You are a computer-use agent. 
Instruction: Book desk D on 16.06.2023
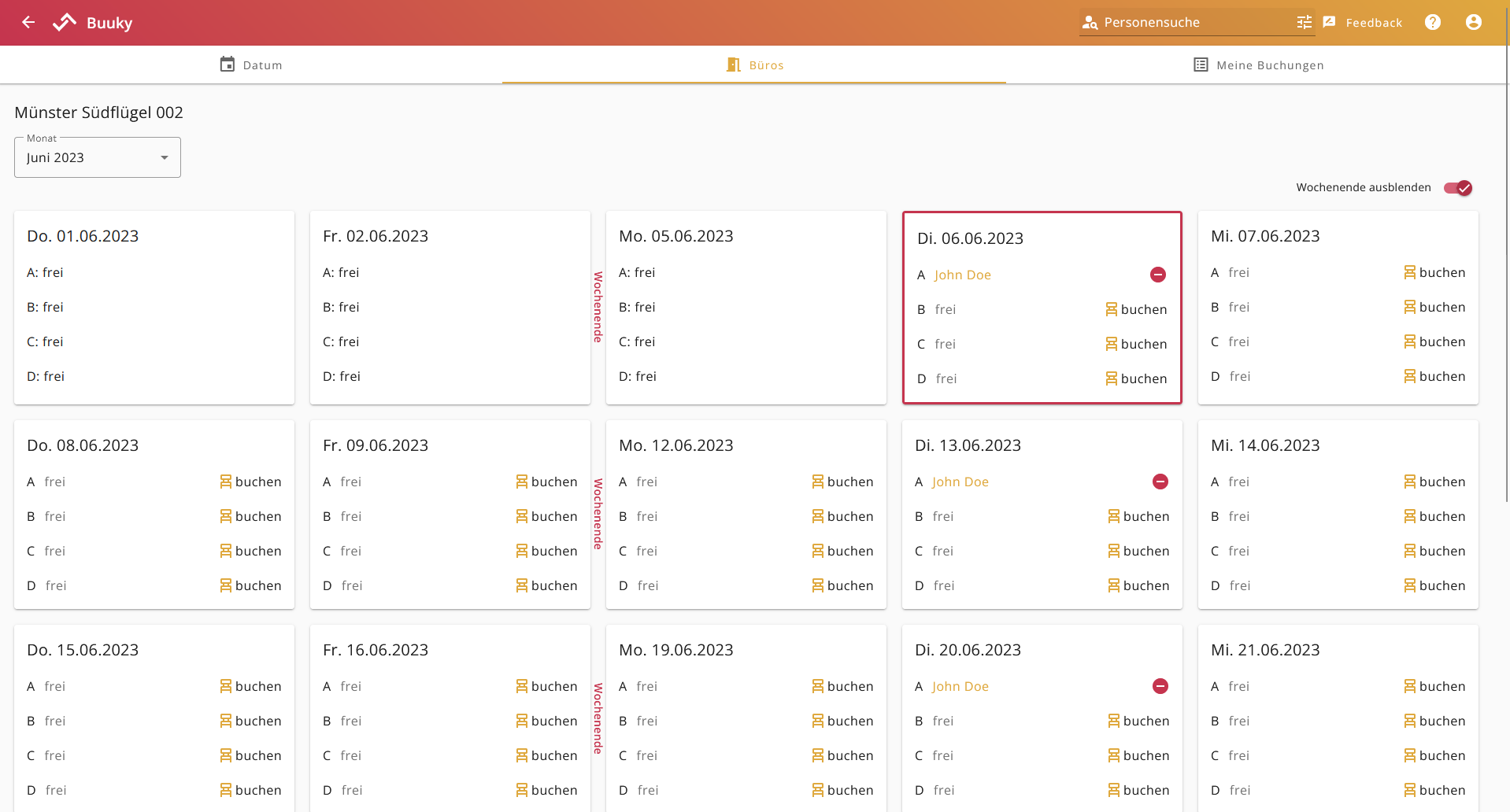tap(547, 790)
